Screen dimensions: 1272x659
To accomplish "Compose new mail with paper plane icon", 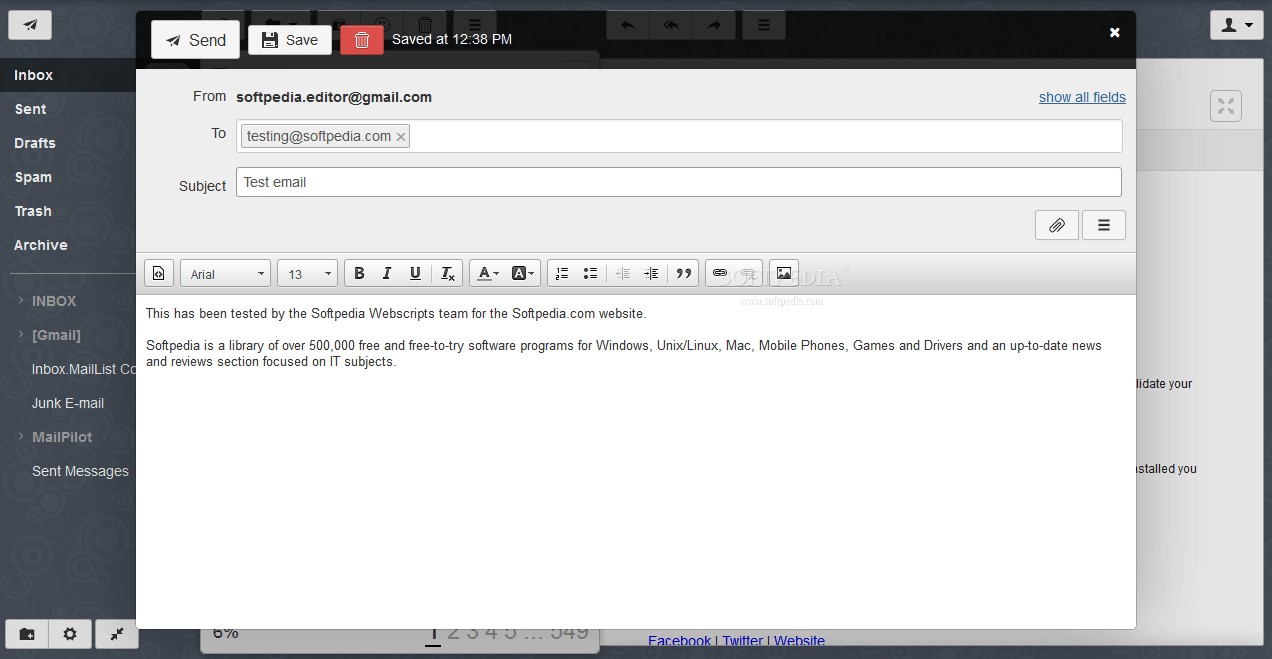I will point(31,25).
